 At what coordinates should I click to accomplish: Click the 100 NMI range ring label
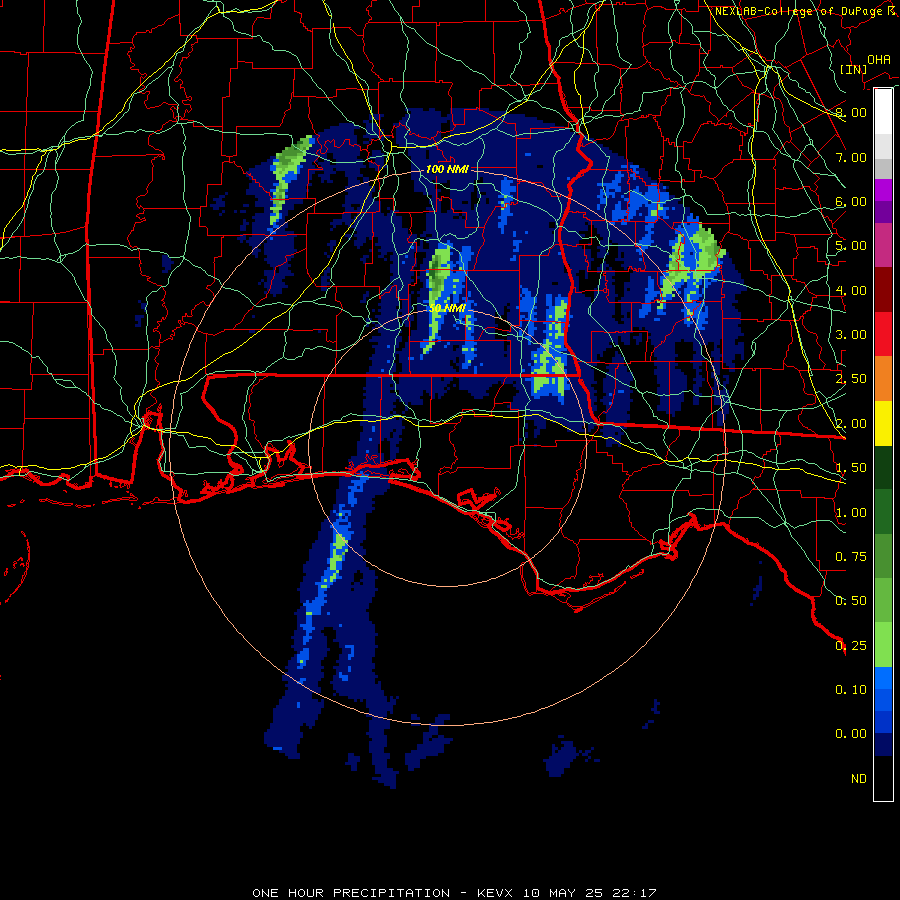(447, 169)
